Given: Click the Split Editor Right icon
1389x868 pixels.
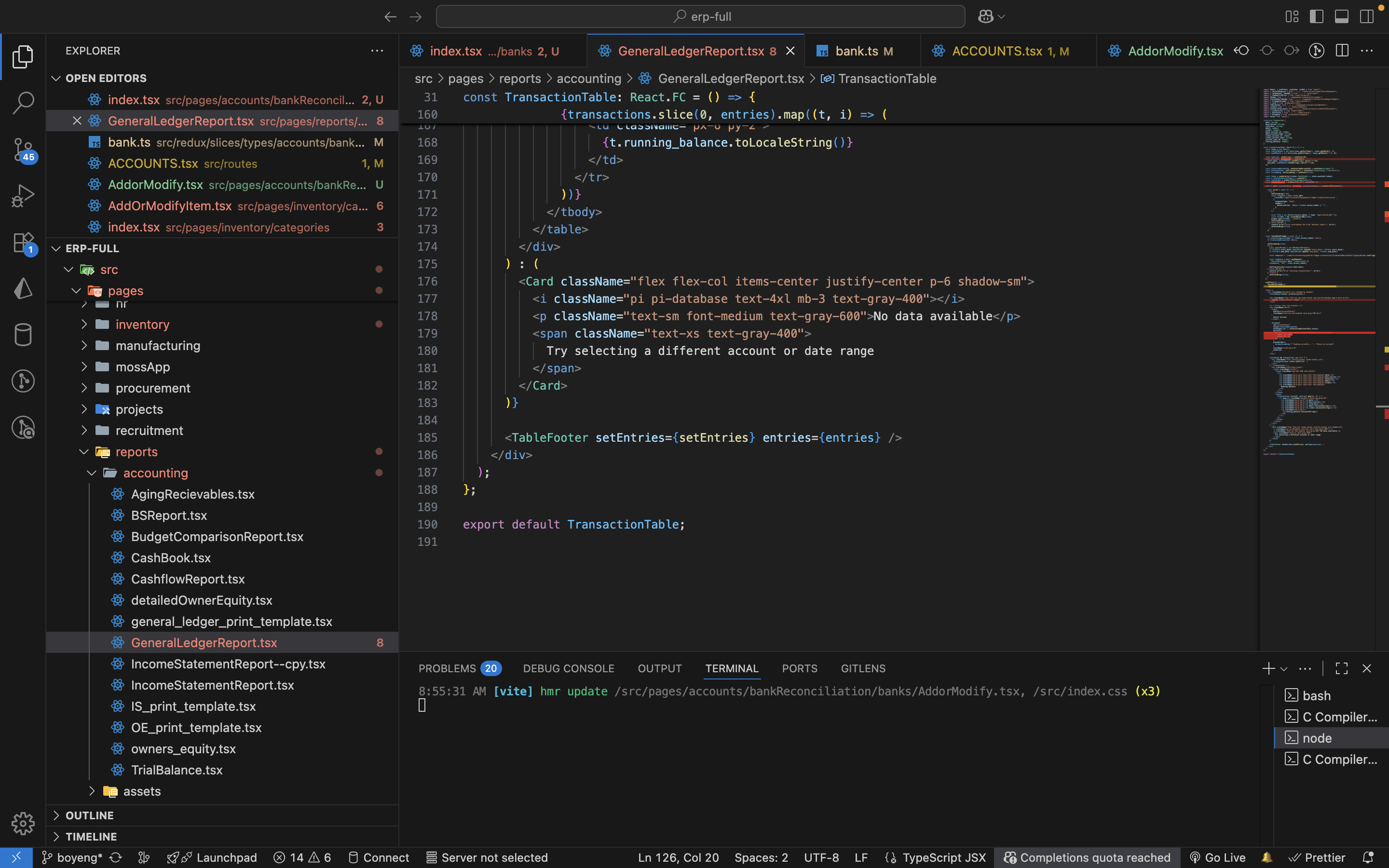Looking at the screenshot, I should [1342, 51].
